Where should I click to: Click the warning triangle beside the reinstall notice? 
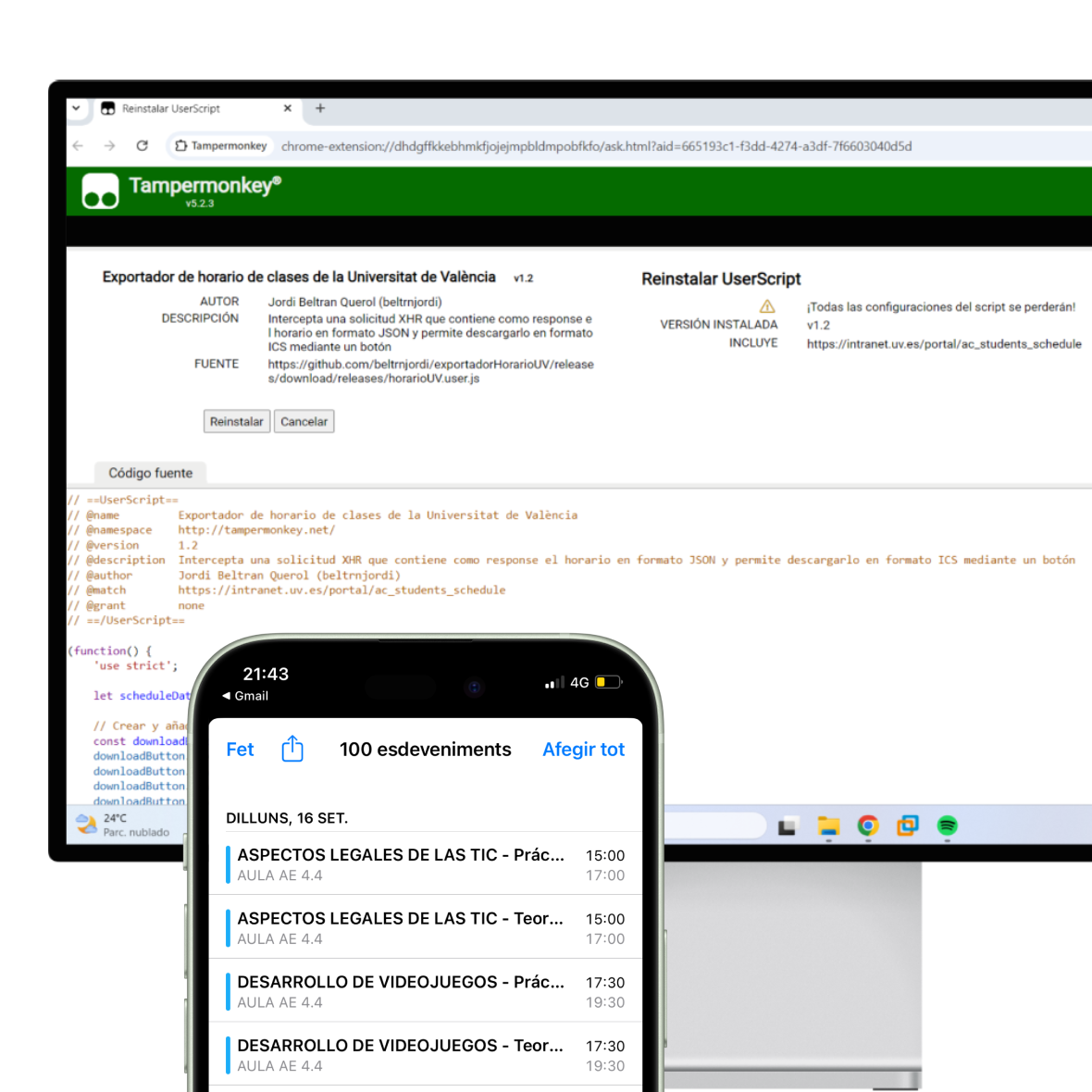[766, 305]
